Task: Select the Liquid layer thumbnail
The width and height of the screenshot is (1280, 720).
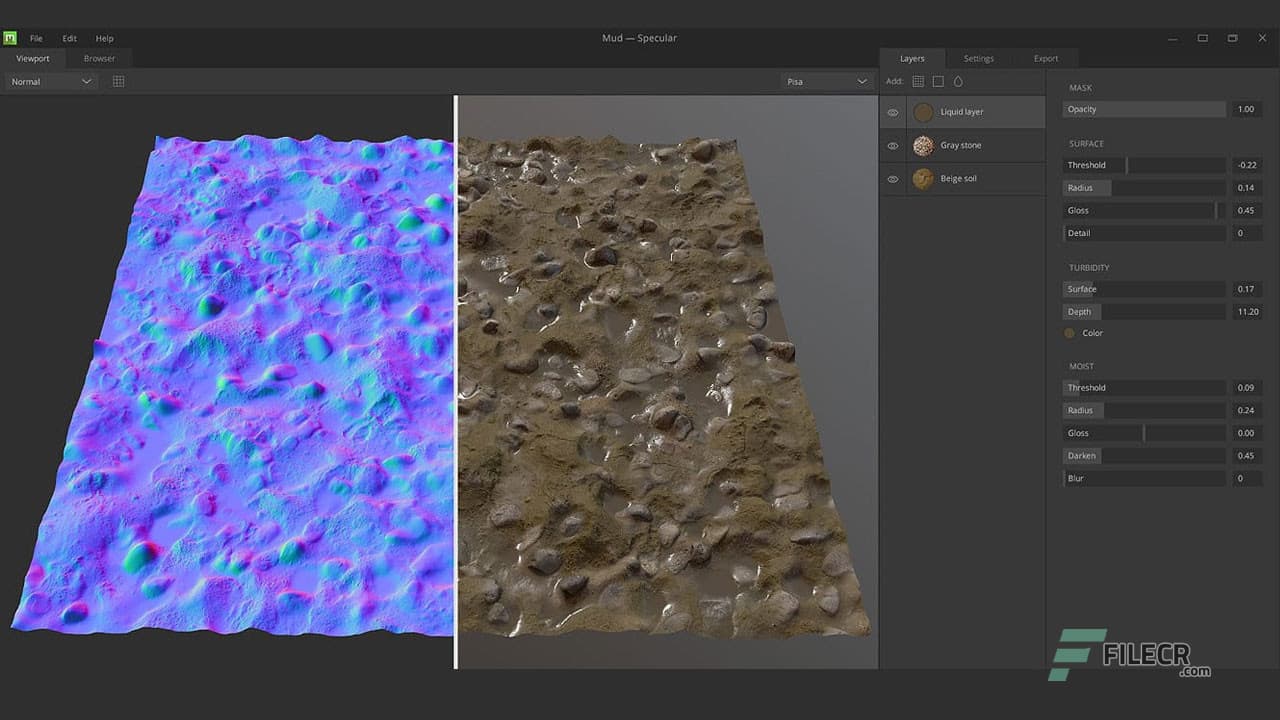Action: (x=923, y=112)
